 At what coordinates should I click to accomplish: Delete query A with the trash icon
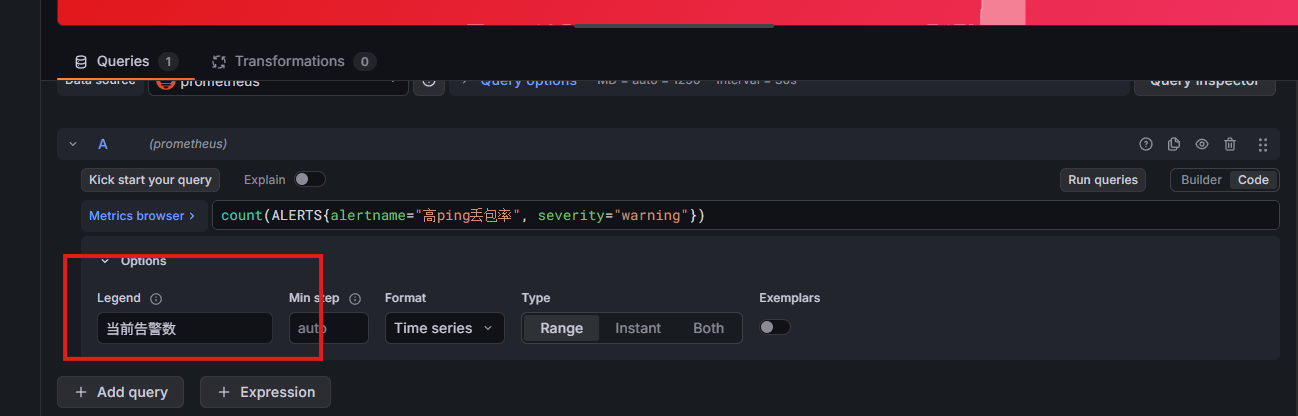click(1230, 144)
